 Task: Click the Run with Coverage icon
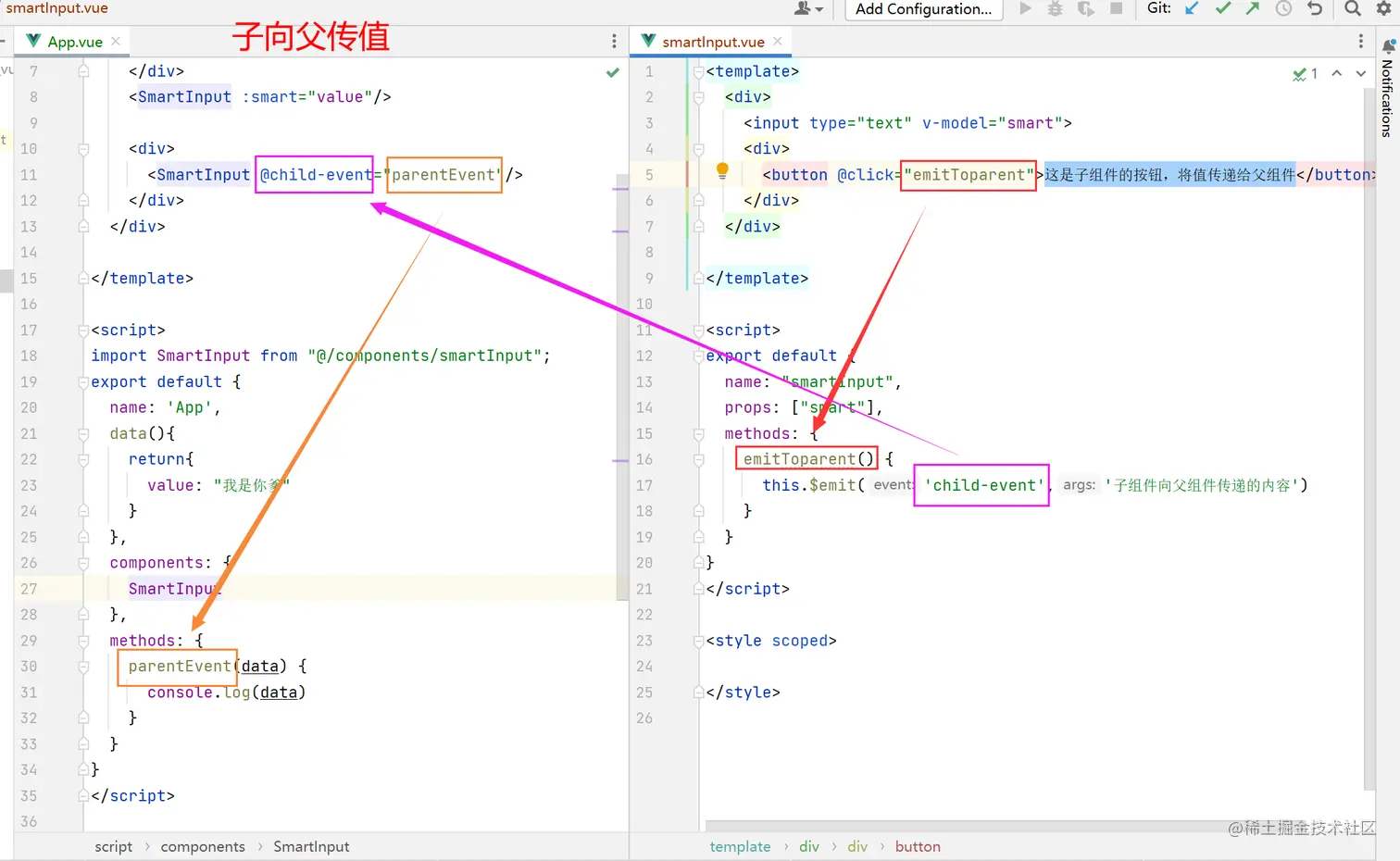[1085, 8]
